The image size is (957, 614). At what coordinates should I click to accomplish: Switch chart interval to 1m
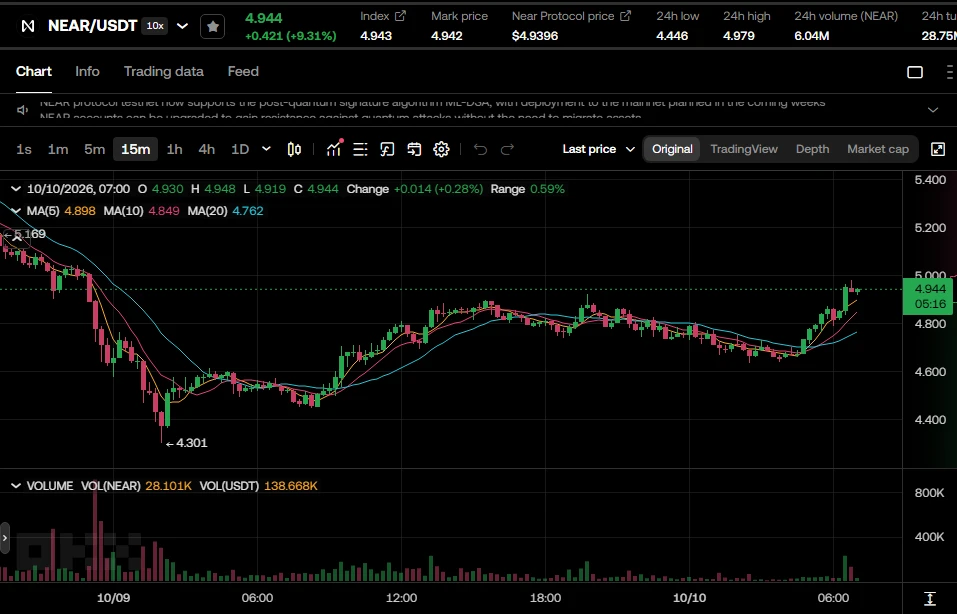(x=58, y=149)
